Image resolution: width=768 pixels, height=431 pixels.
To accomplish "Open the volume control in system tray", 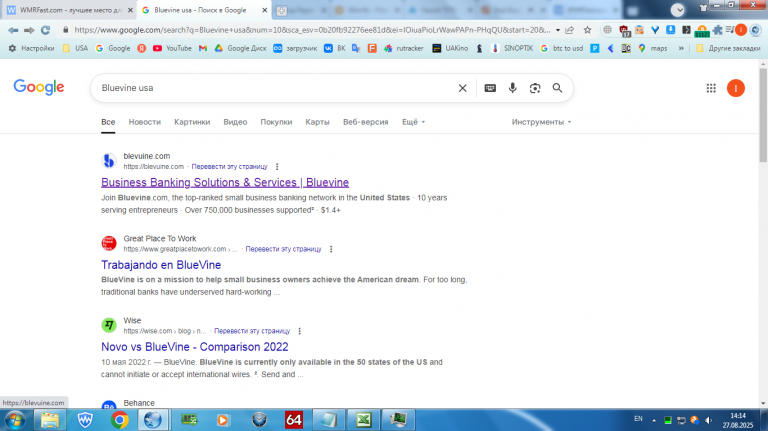I will (x=708, y=420).
